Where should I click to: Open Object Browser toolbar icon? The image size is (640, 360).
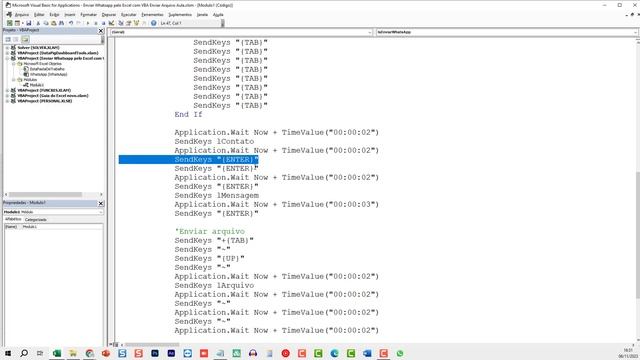click(x=136, y=23)
